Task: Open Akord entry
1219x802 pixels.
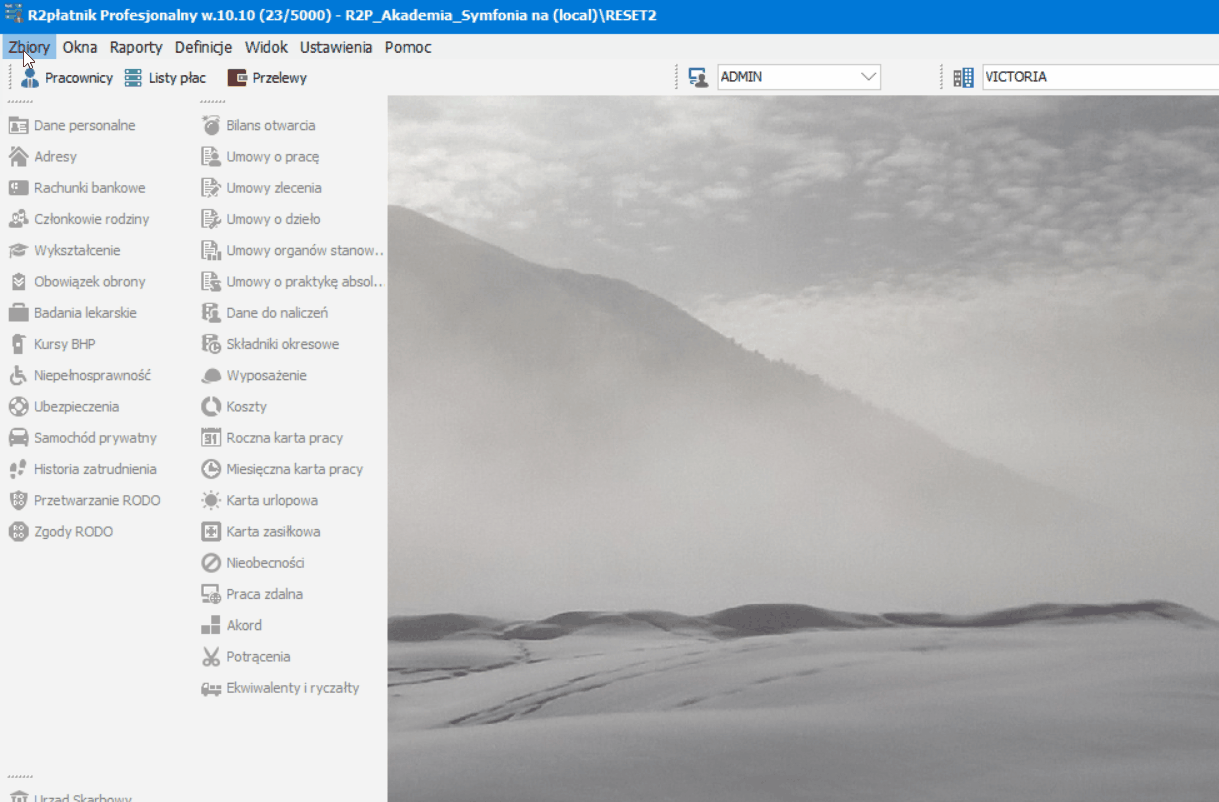Action: [232, 626]
